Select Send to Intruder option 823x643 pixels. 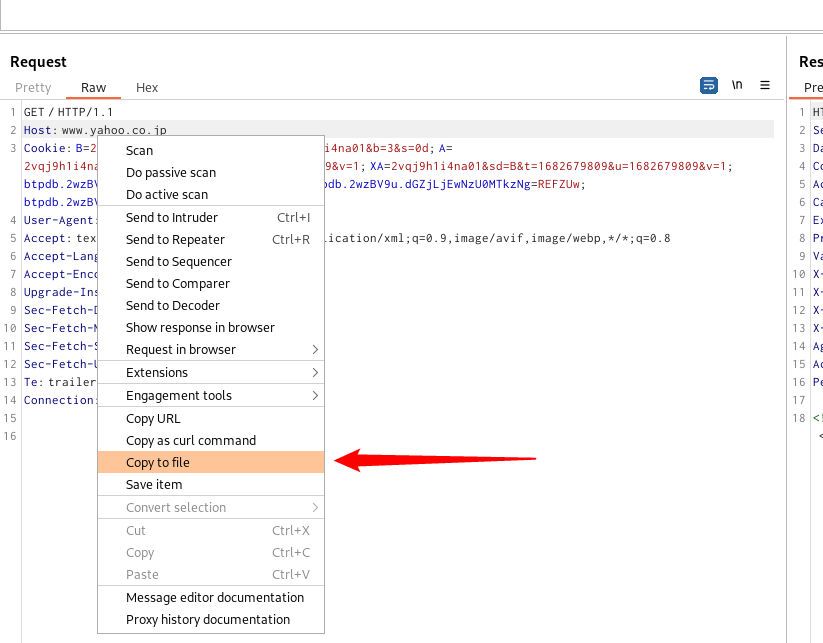tap(171, 217)
